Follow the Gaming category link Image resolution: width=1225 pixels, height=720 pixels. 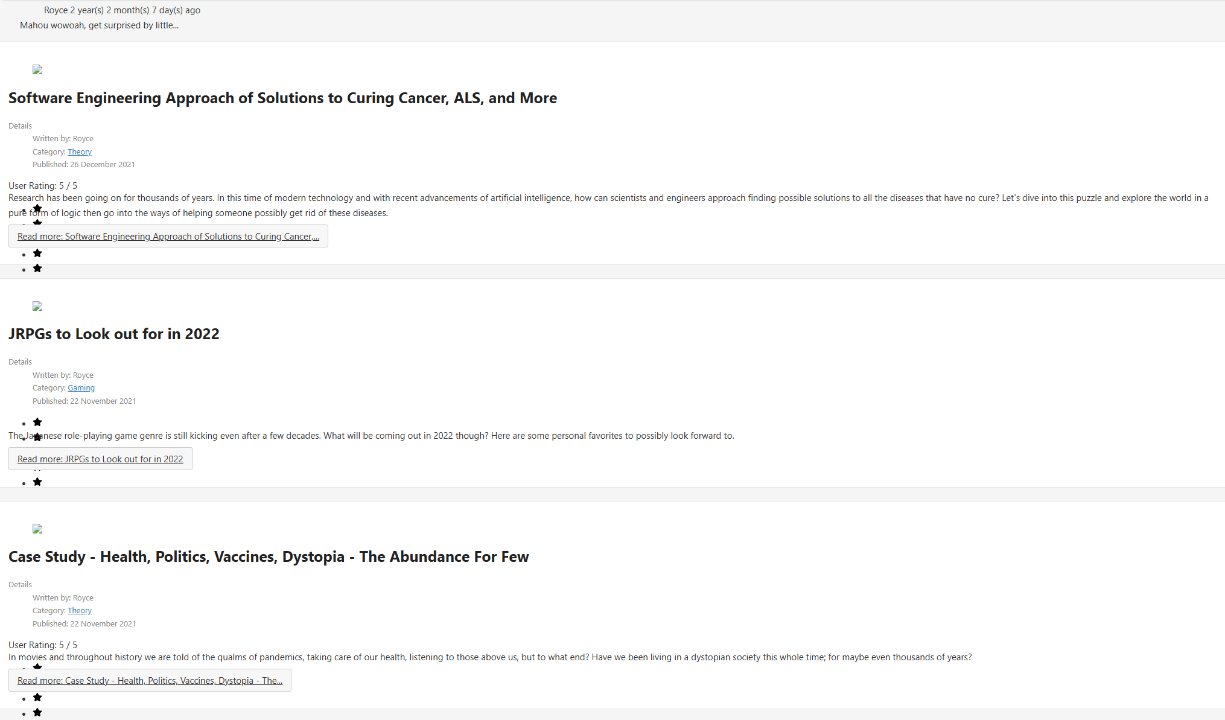click(x=81, y=388)
